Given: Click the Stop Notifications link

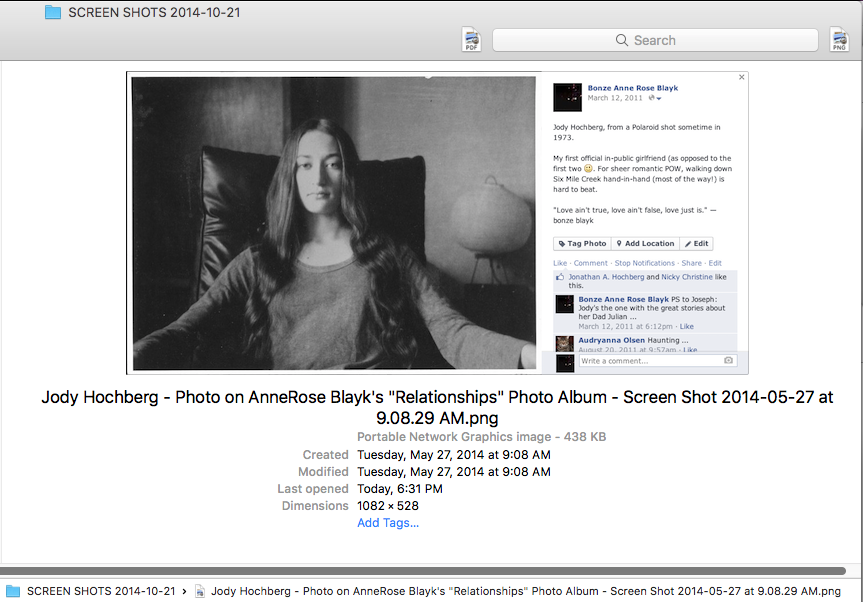Looking at the screenshot, I should pos(644,263).
